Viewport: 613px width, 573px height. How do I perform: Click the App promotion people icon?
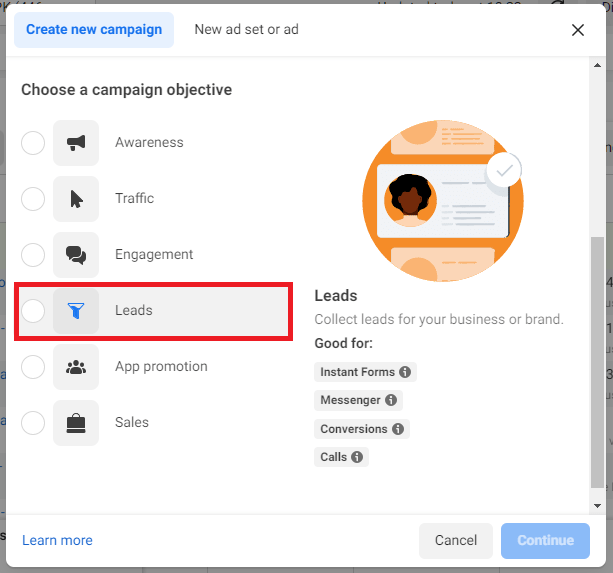(x=76, y=367)
